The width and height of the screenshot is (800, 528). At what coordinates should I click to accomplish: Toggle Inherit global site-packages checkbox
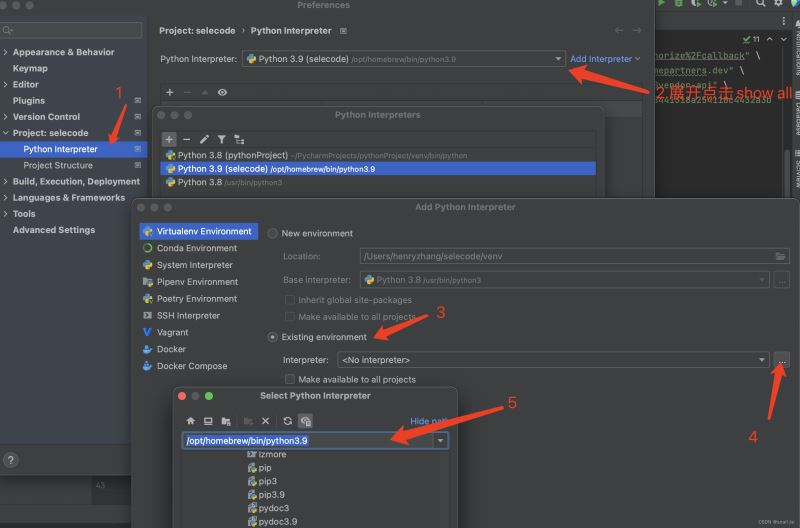coord(290,300)
